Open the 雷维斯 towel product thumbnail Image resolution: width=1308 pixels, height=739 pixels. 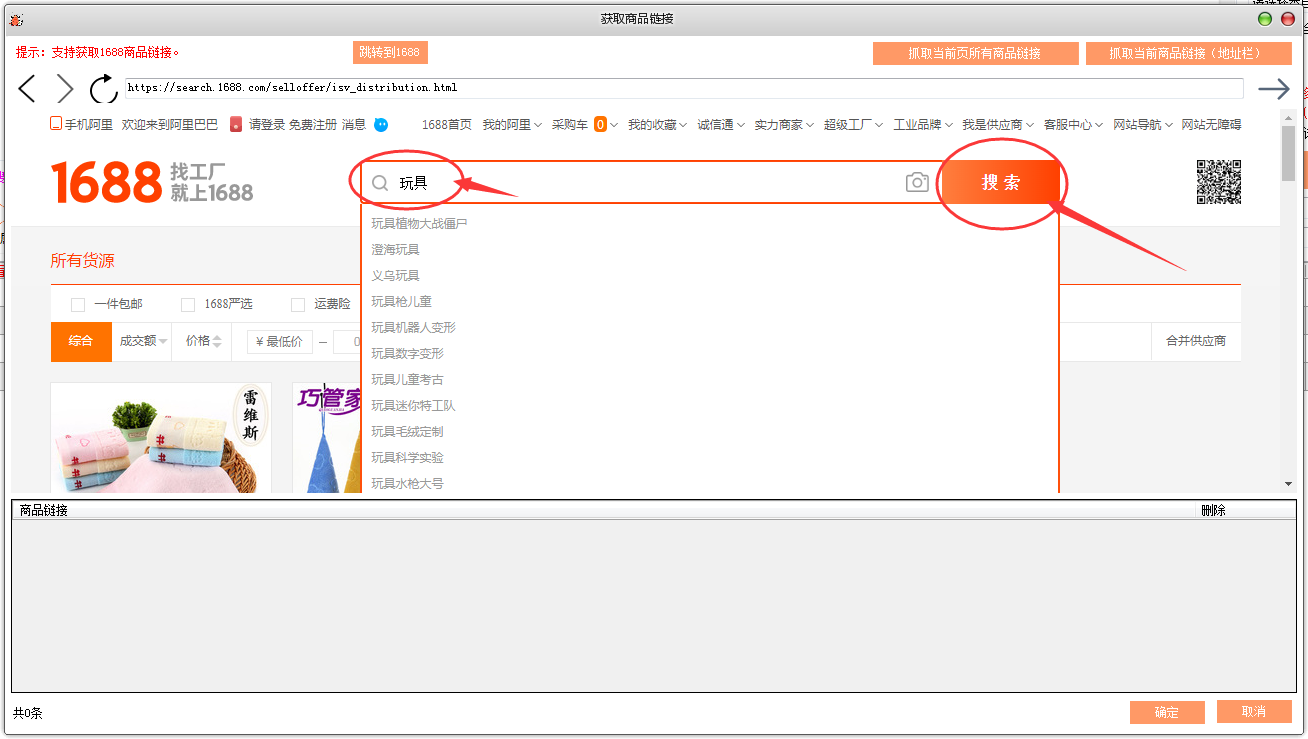[x=161, y=438]
